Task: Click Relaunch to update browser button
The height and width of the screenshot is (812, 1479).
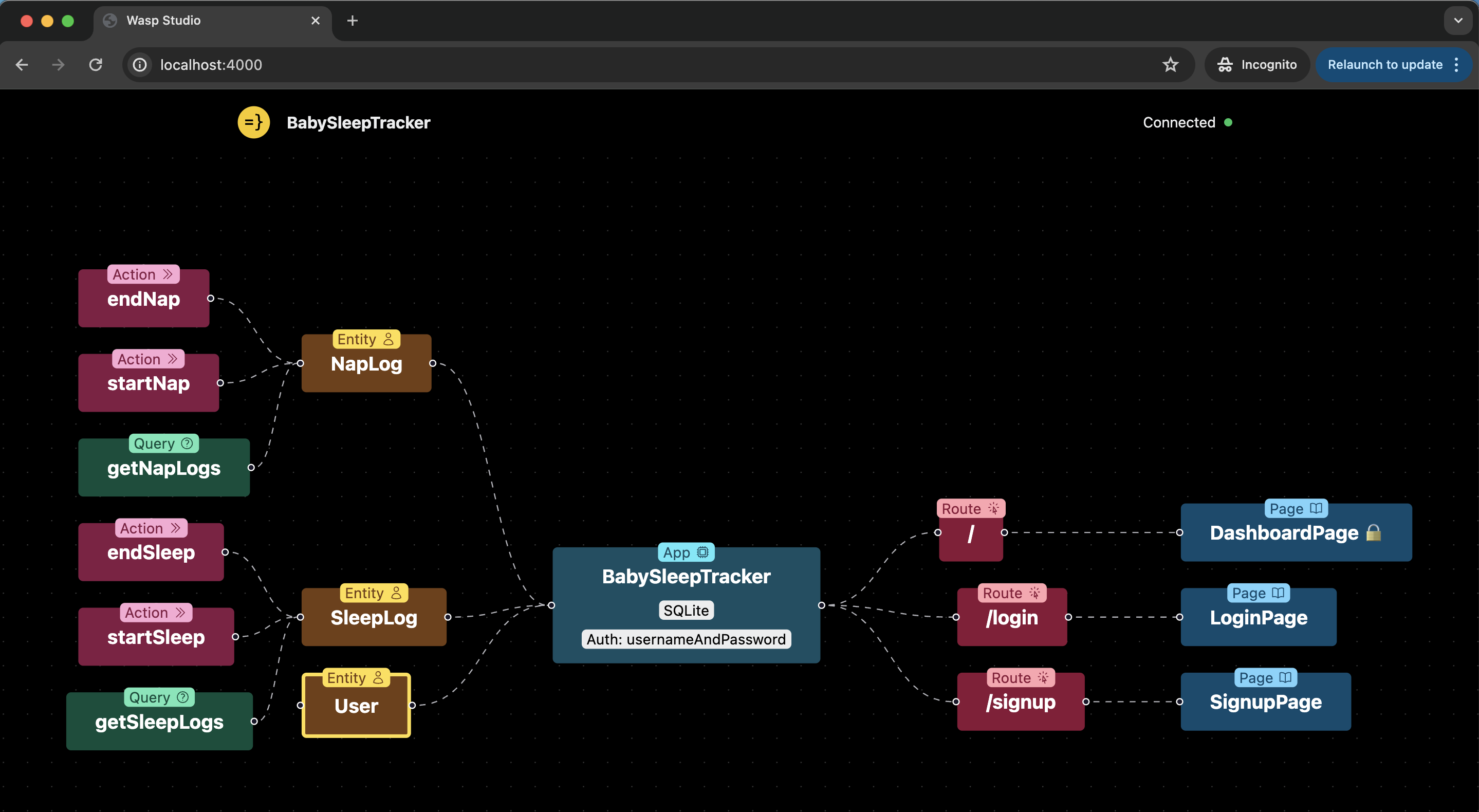Action: [1385, 64]
